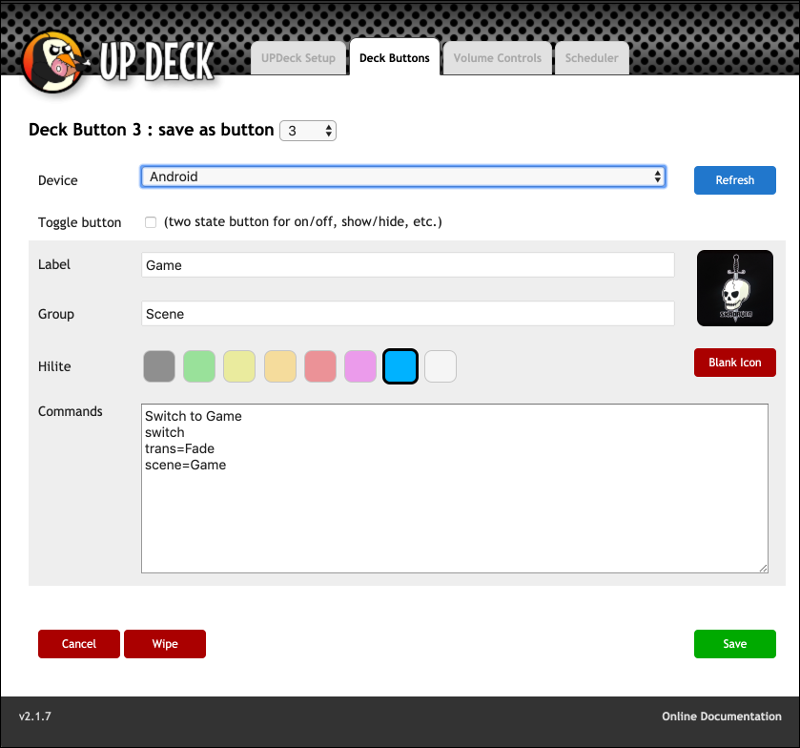Select the white hilite color swatch

point(440,366)
